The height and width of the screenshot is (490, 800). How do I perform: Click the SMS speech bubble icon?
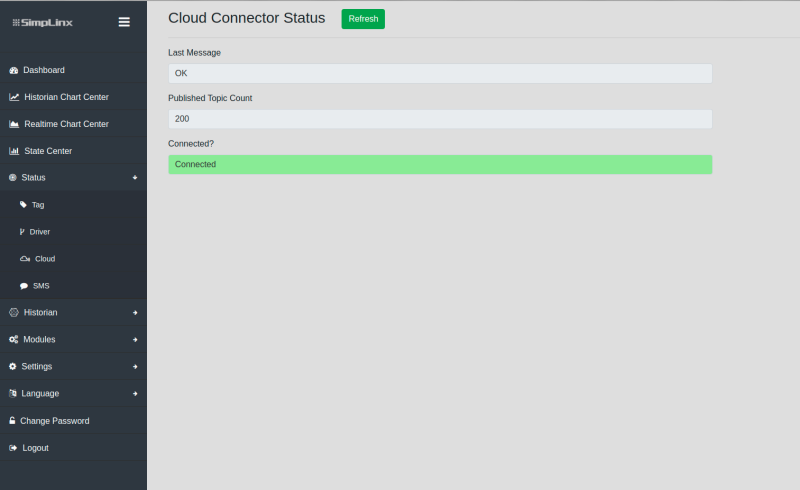point(24,286)
